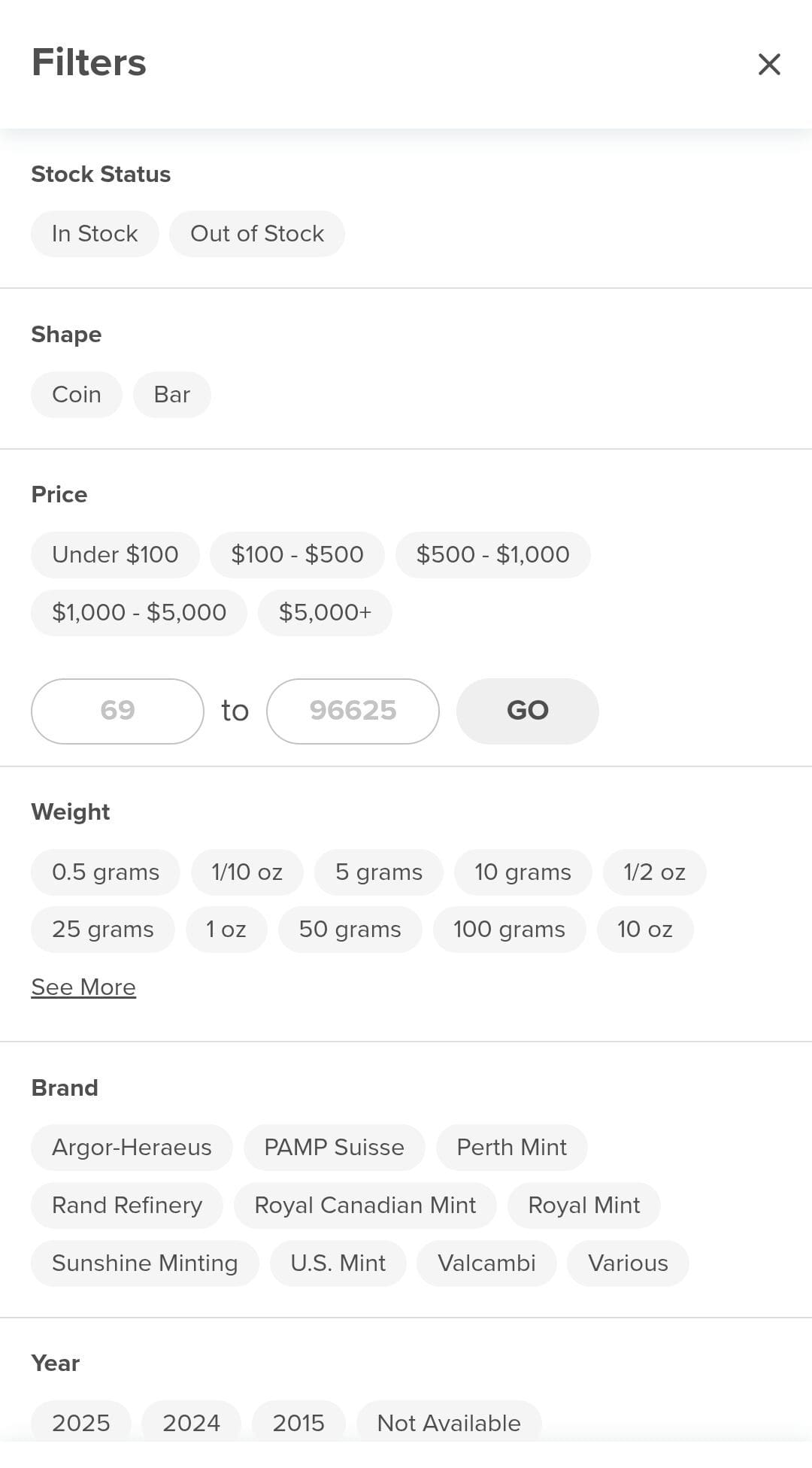
Task: Select the 2024 year filter
Action: tap(191, 1422)
